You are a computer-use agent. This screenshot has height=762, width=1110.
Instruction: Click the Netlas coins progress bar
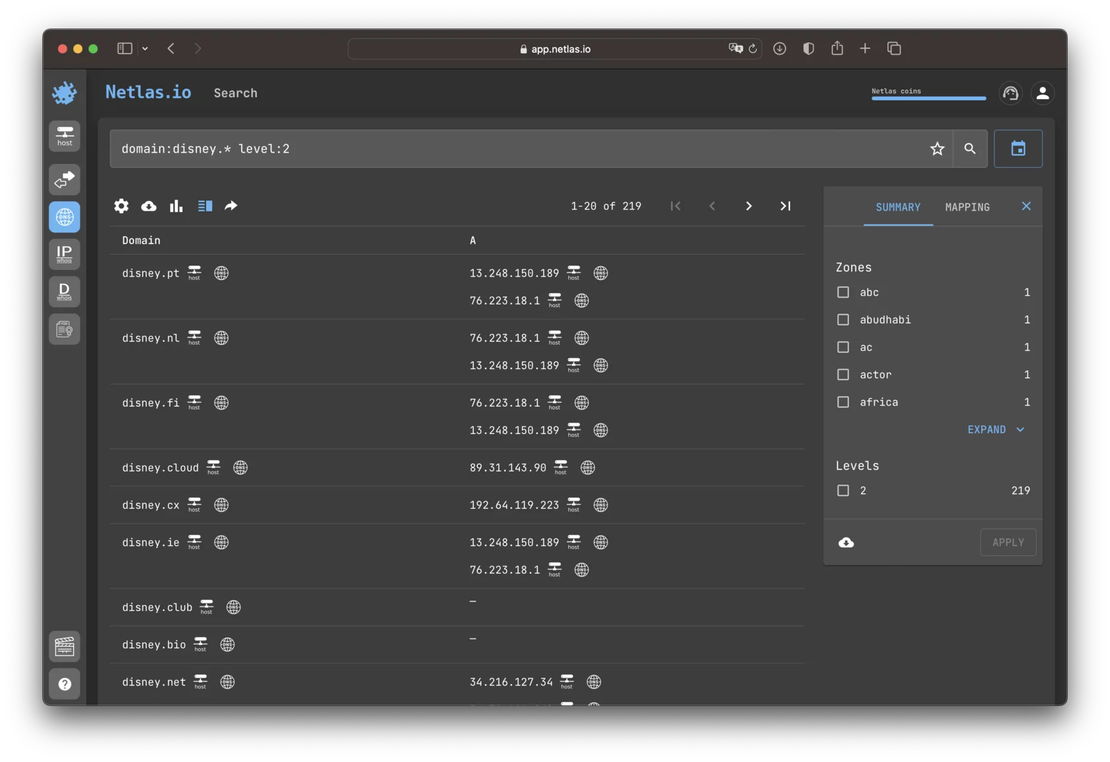[x=928, y=98]
